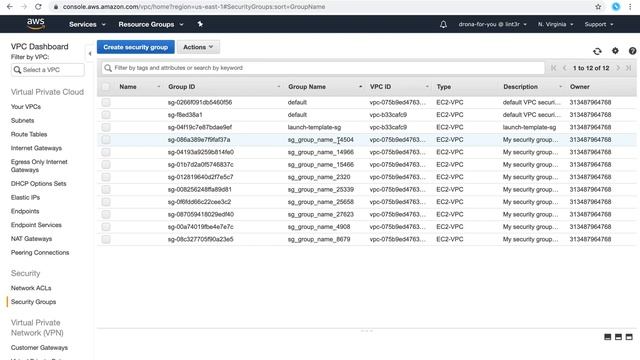640x360 pixels.
Task: Open Network ACLs in sidebar
Action: click(31, 288)
